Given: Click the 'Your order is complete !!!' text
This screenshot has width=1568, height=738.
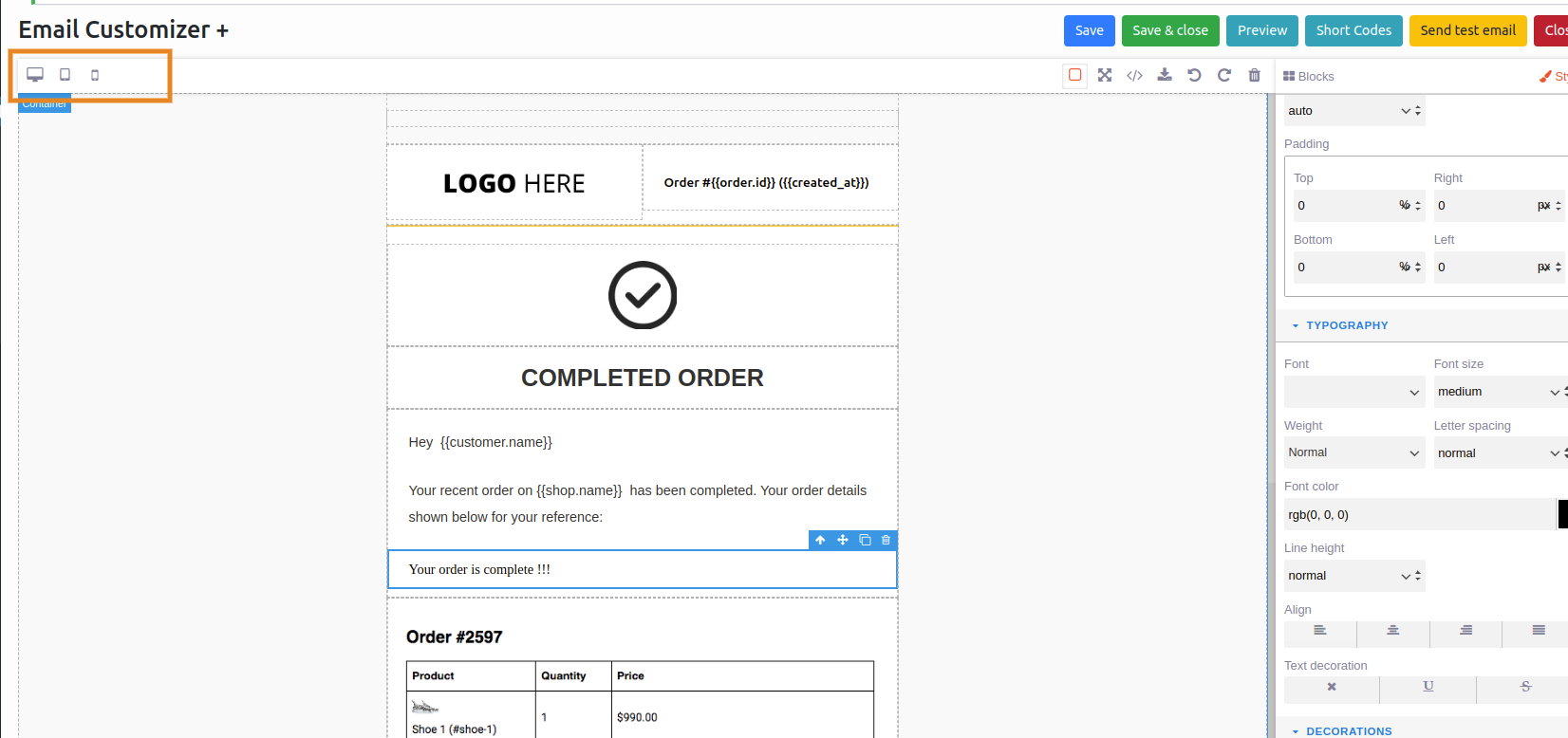Looking at the screenshot, I should (x=479, y=569).
